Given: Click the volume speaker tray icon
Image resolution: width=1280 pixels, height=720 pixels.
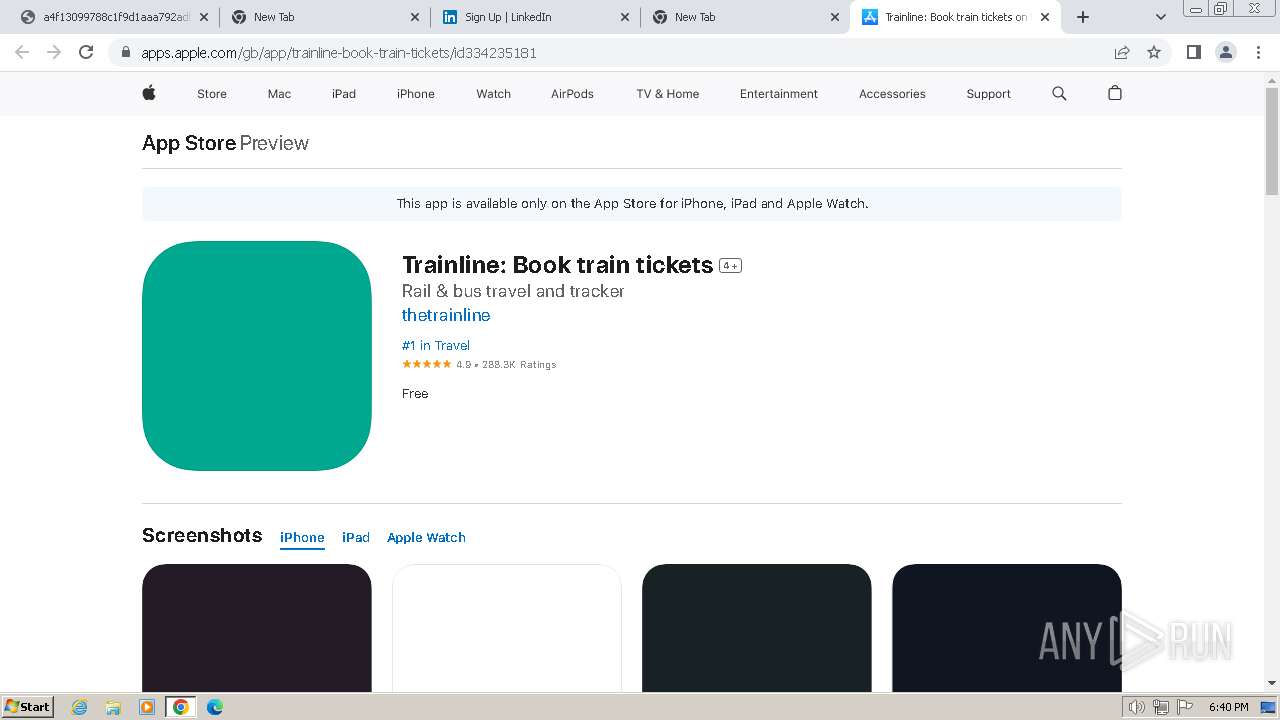Looking at the screenshot, I should click(x=1137, y=707).
